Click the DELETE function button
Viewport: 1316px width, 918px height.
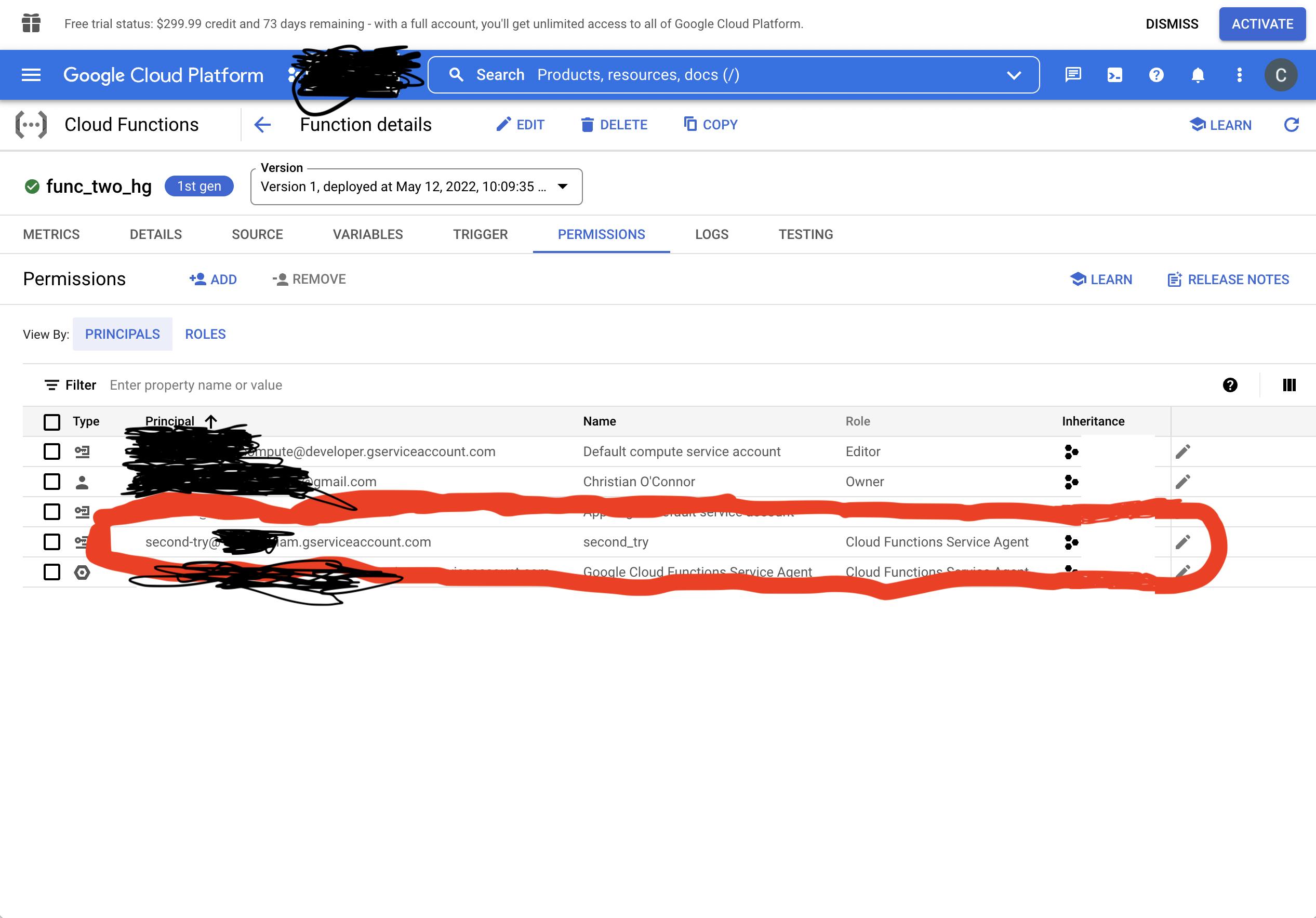click(x=614, y=124)
